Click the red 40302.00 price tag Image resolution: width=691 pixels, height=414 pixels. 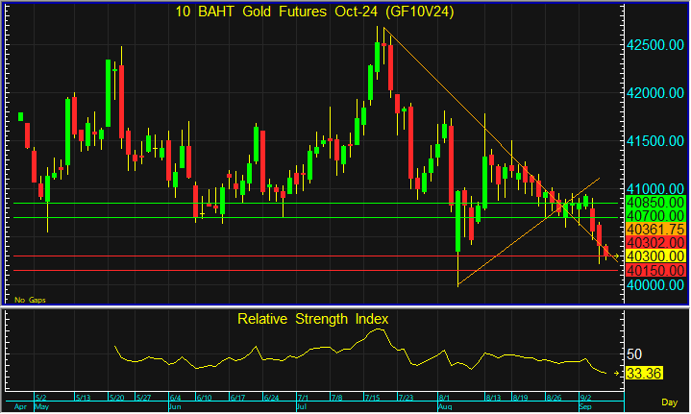655,243
